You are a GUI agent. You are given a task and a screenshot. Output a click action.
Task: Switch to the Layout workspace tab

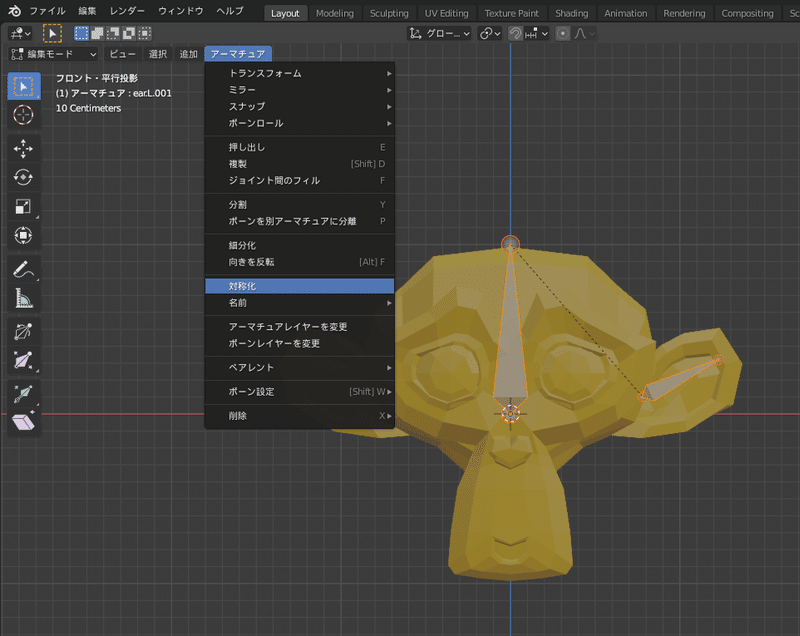pyautogui.click(x=285, y=13)
